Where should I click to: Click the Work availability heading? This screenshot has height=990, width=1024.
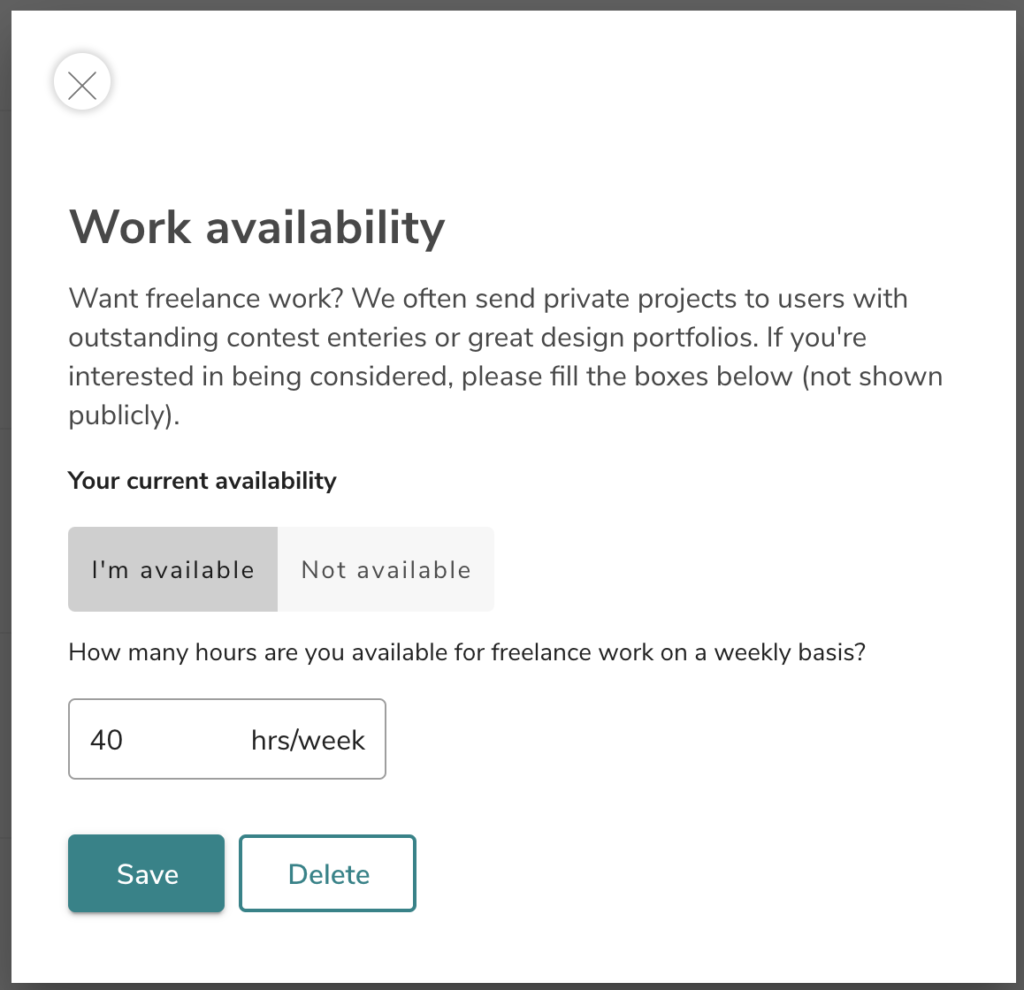tap(256, 227)
